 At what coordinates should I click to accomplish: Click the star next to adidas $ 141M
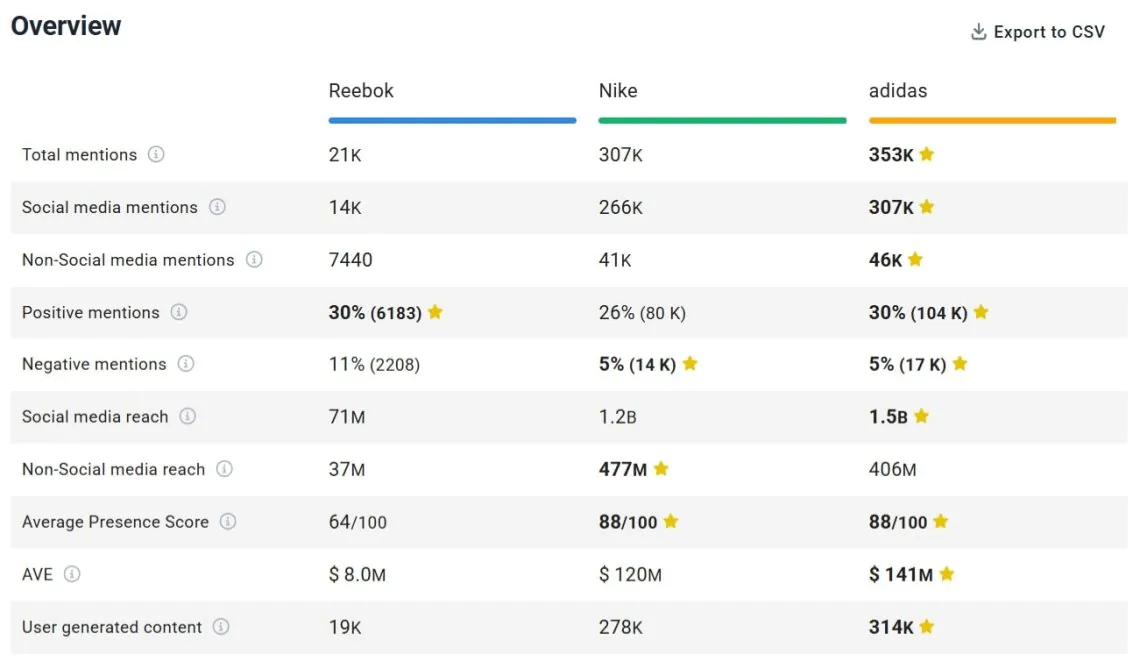click(x=947, y=574)
